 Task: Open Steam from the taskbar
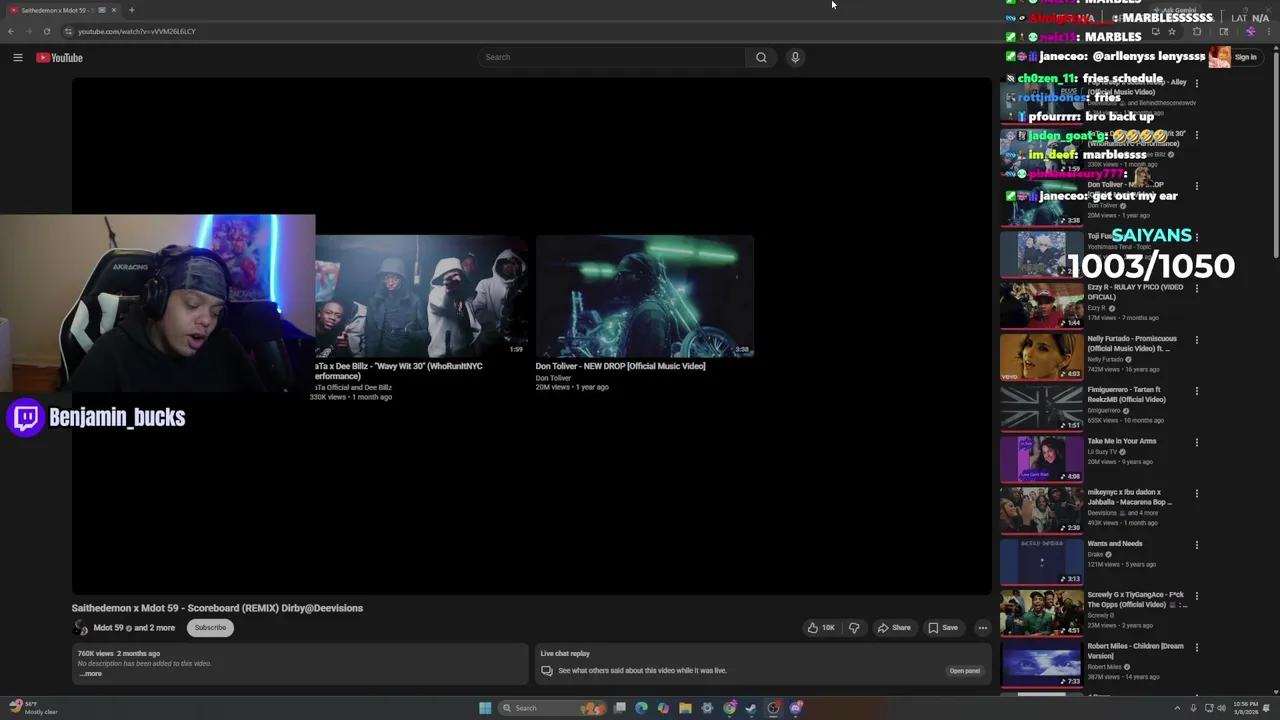coord(751,708)
